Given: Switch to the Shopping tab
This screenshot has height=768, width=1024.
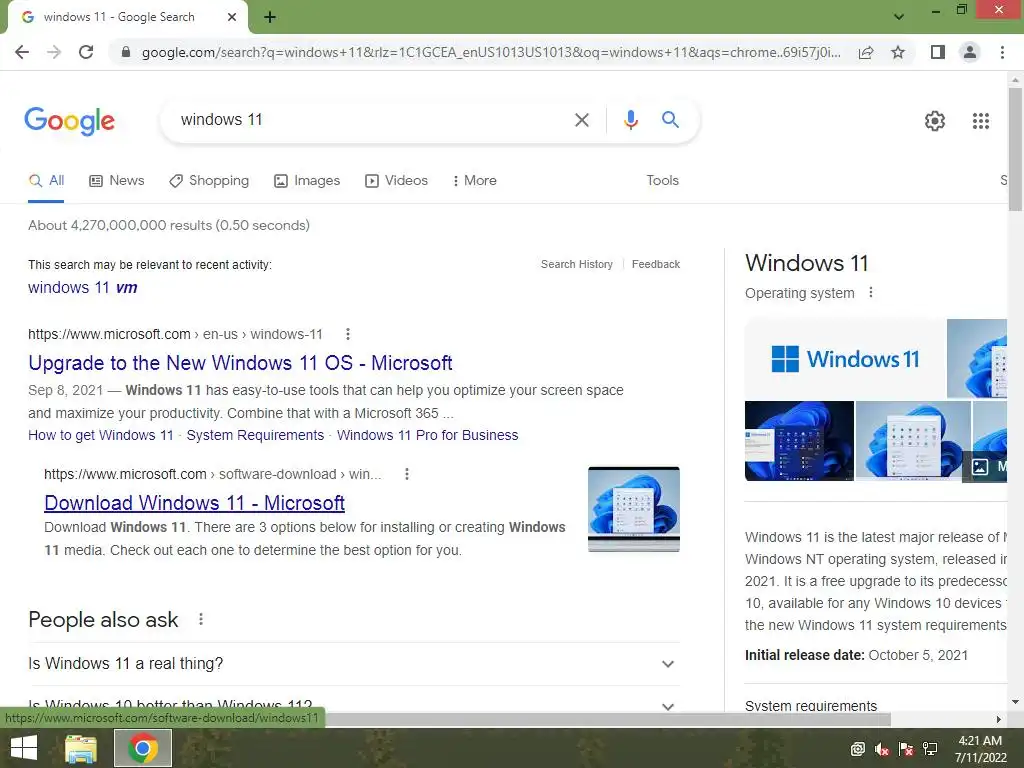Looking at the screenshot, I should point(209,181).
